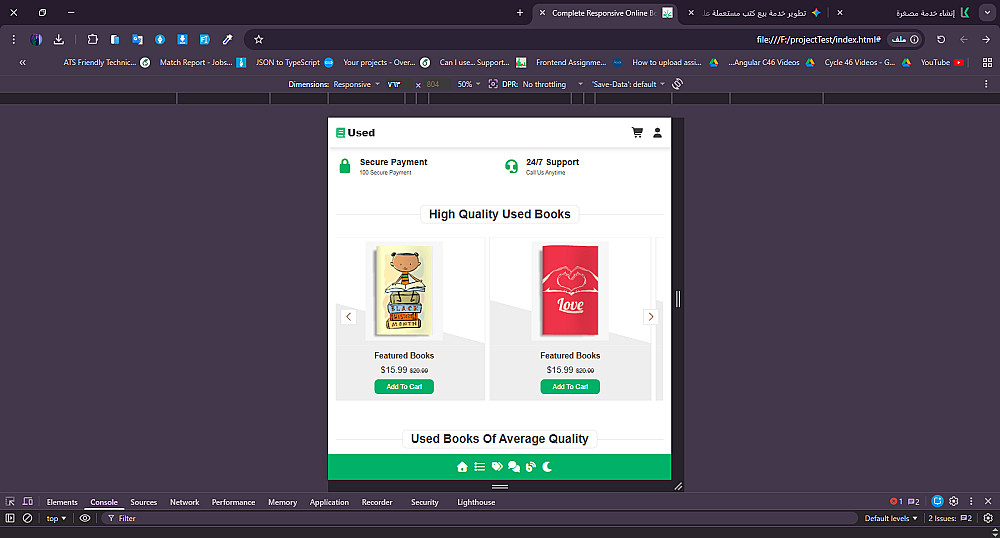The width and height of the screenshot is (1000, 538).
Task: Open the YouTube bookmark
Action: tap(941, 62)
